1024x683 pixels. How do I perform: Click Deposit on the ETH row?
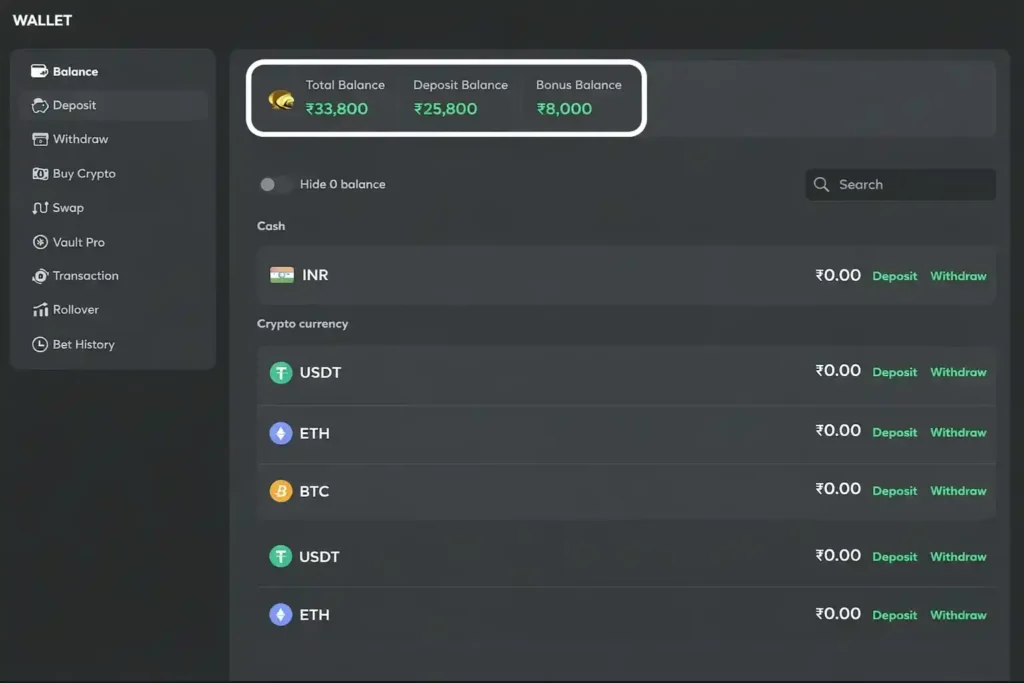(x=894, y=432)
